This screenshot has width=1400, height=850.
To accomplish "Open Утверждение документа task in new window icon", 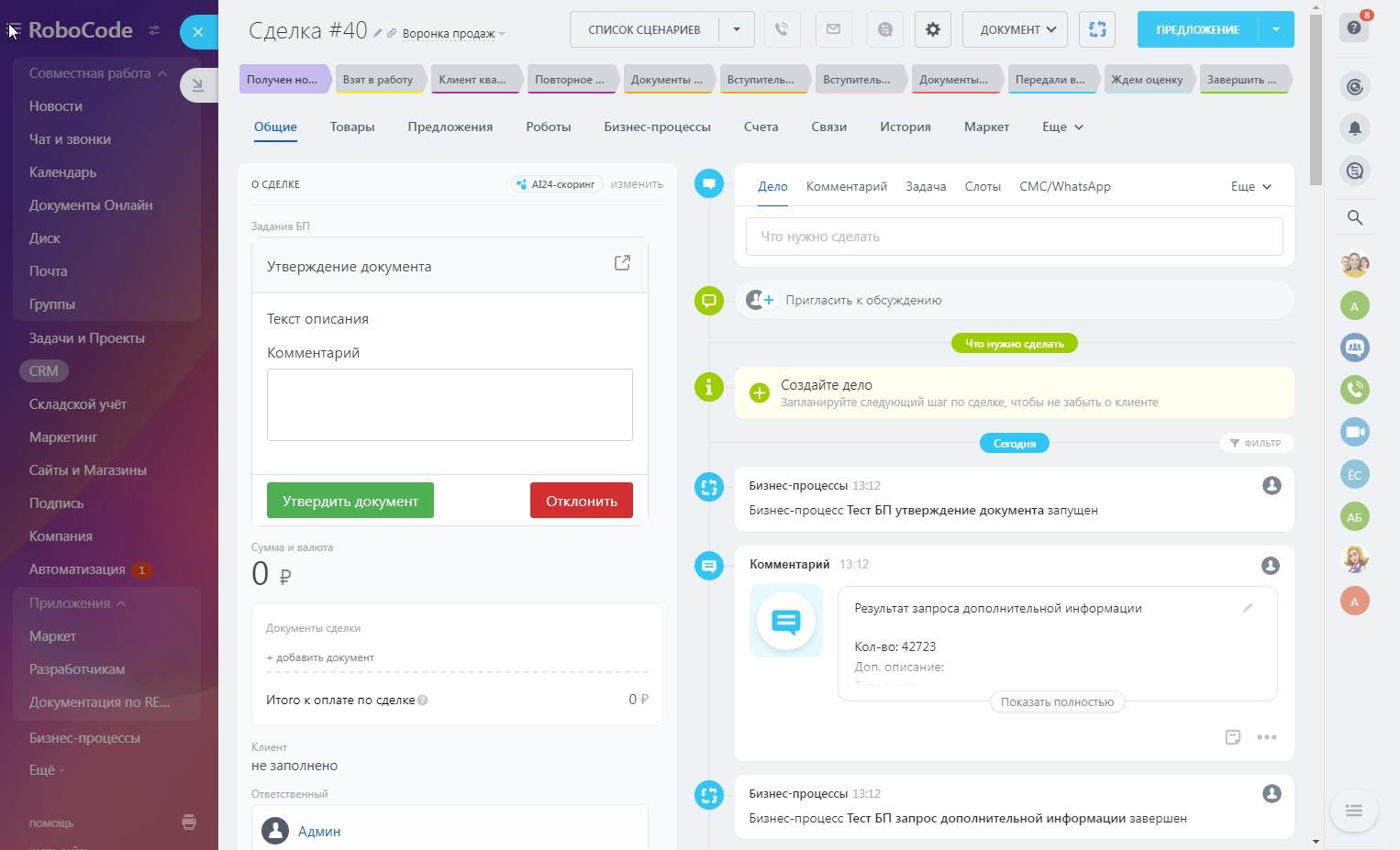I will (x=622, y=263).
